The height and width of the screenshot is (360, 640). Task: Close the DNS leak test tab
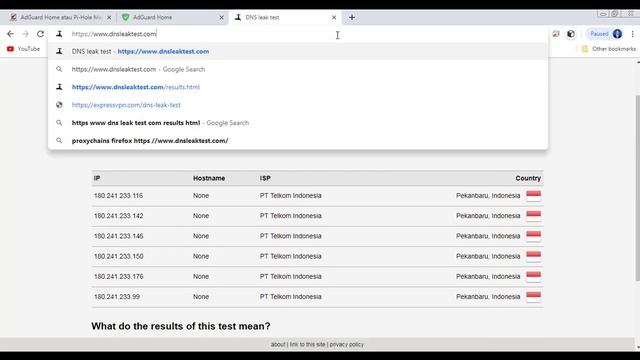tap(334, 18)
